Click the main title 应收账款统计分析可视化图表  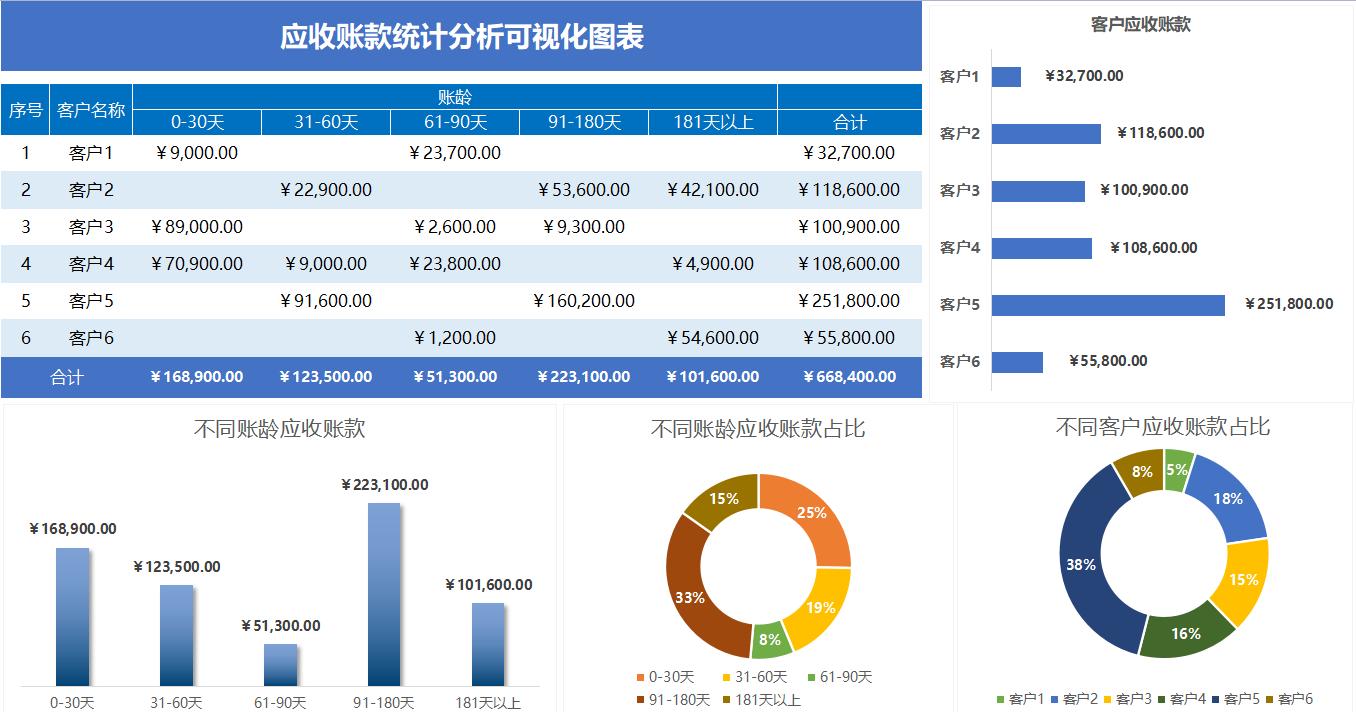(464, 36)
